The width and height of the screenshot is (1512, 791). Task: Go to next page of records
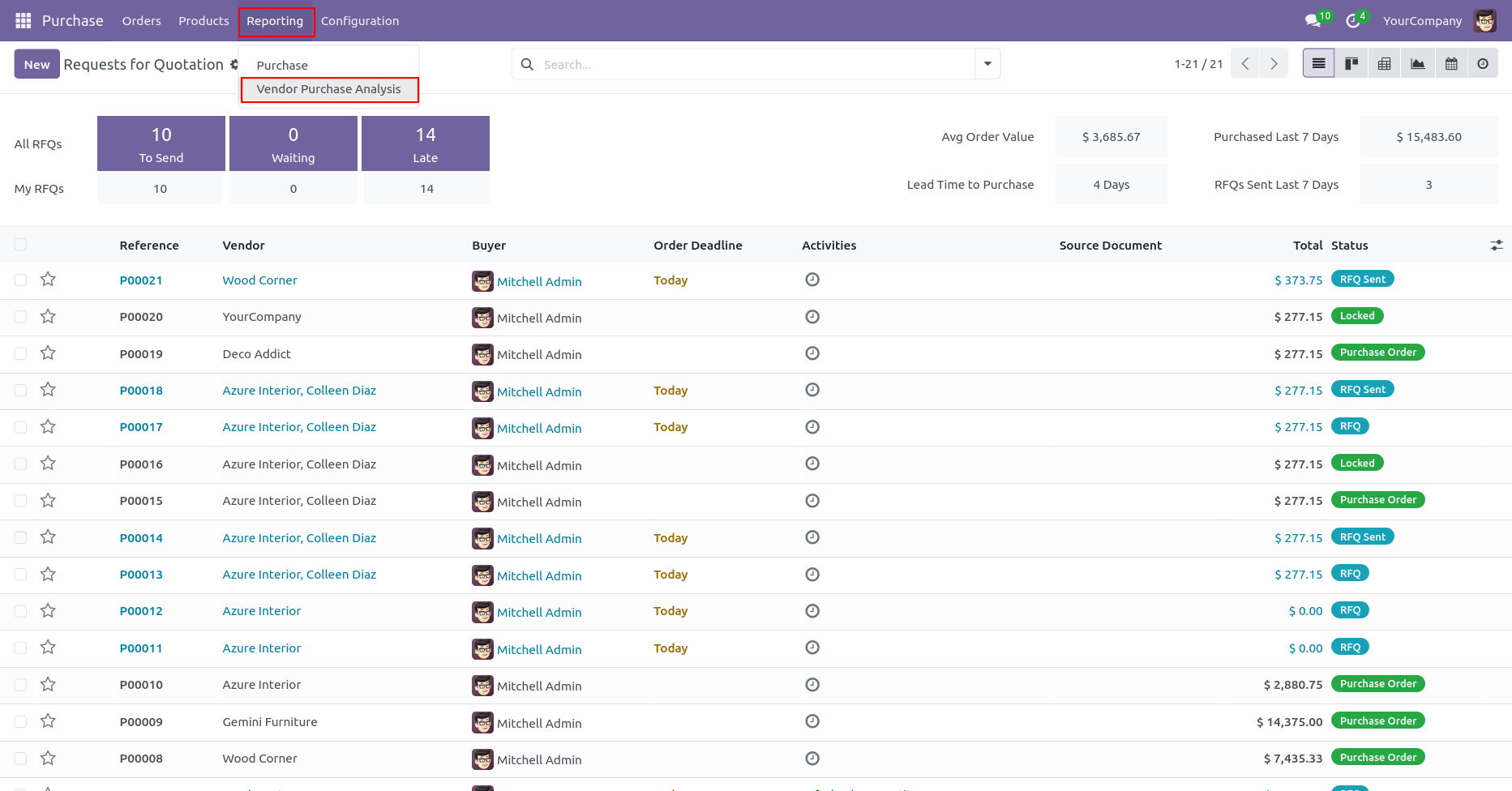tap(1274, 63)
